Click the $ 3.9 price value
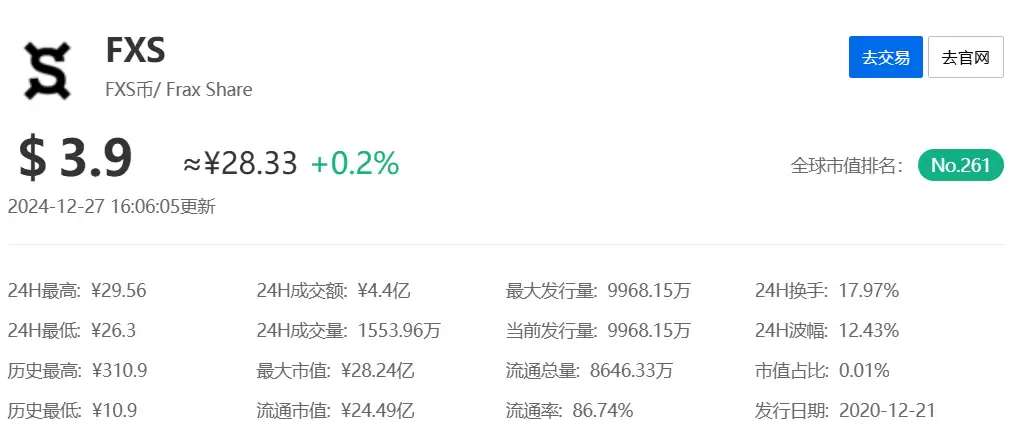1012x442 pixels. click(76, 158)
